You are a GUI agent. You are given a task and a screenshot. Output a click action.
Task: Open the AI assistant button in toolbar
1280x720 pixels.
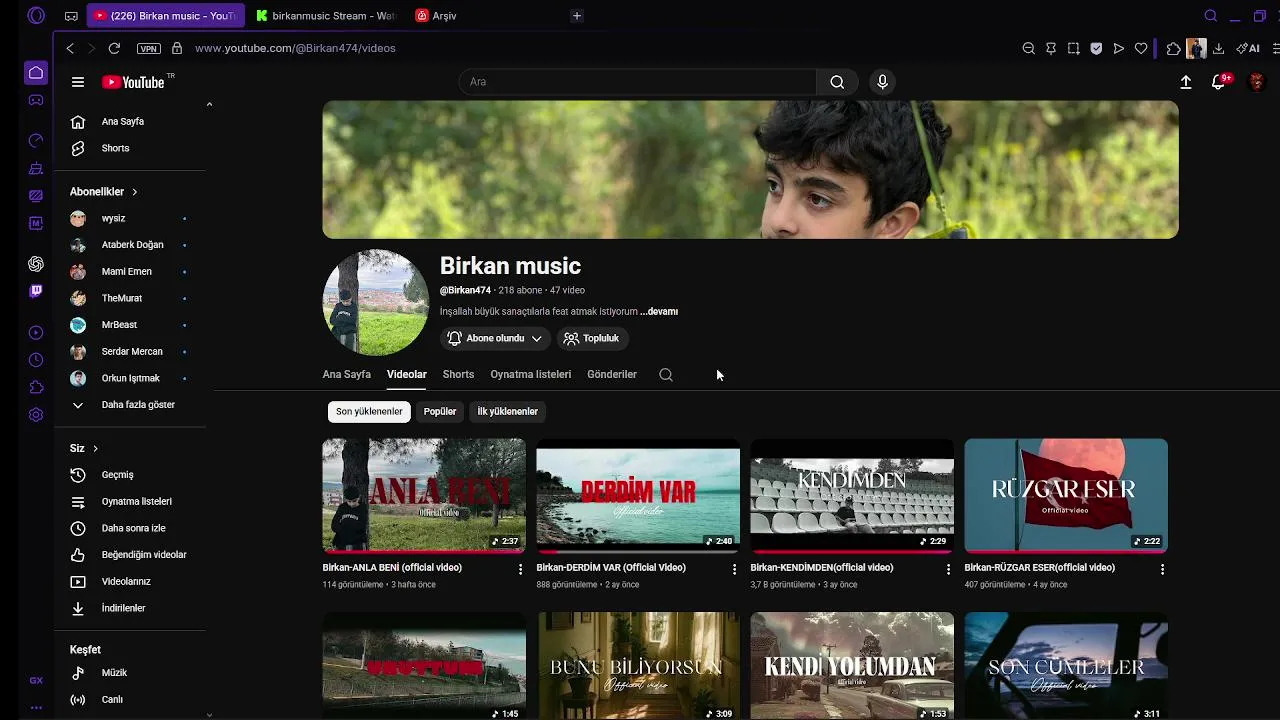pyautogui.click(x=1248, y=48)
